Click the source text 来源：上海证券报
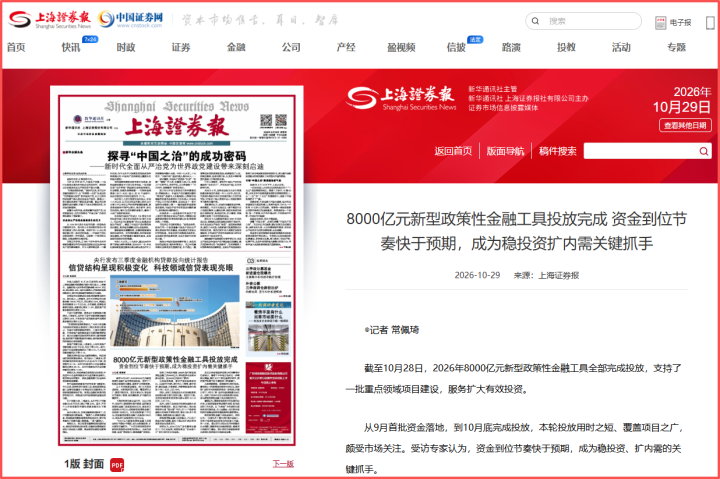The height and width of the screenshot is (479, 720). [x=546, y=275]
